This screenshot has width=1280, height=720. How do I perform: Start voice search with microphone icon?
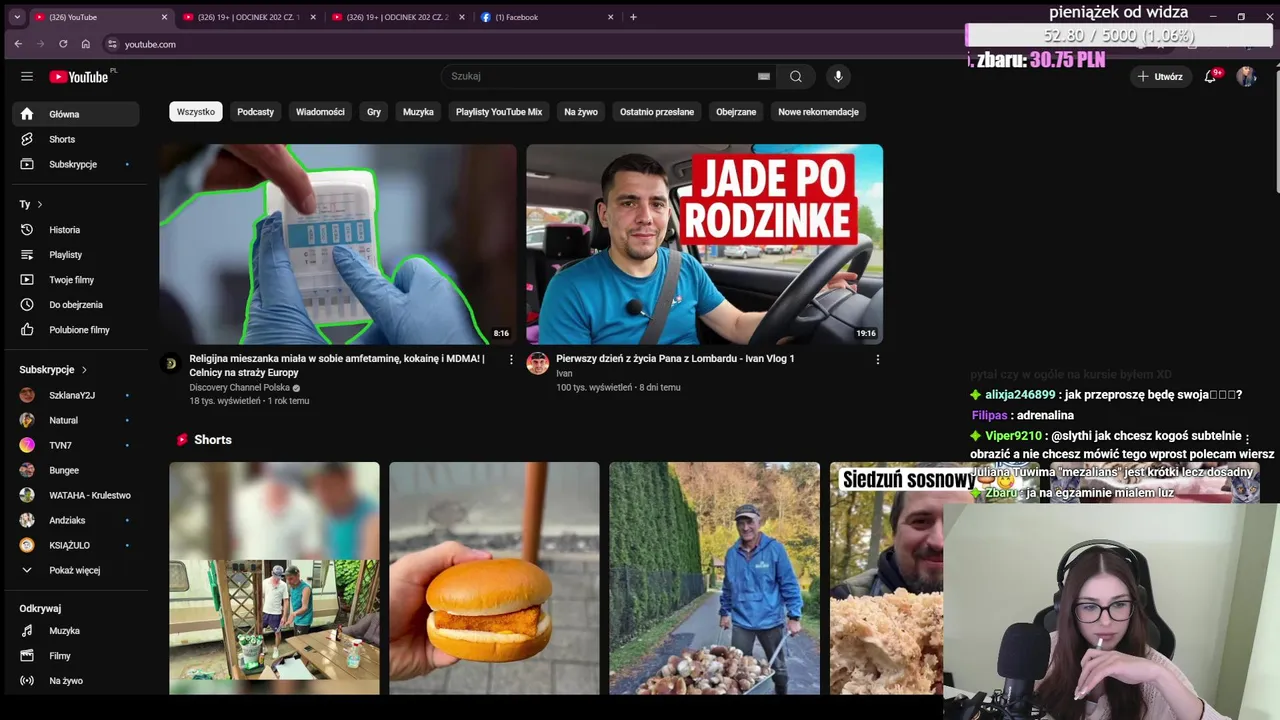coord(838,76)
